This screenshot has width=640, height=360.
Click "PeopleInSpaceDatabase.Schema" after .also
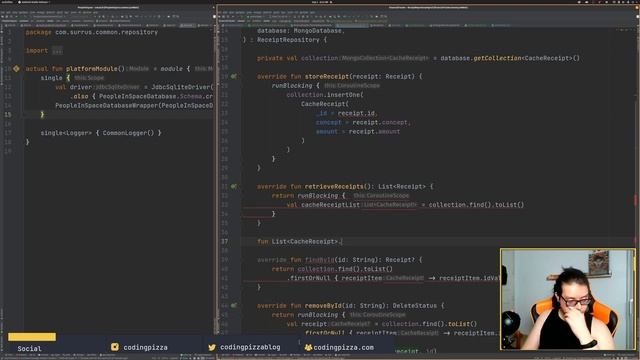coord(151,96)
